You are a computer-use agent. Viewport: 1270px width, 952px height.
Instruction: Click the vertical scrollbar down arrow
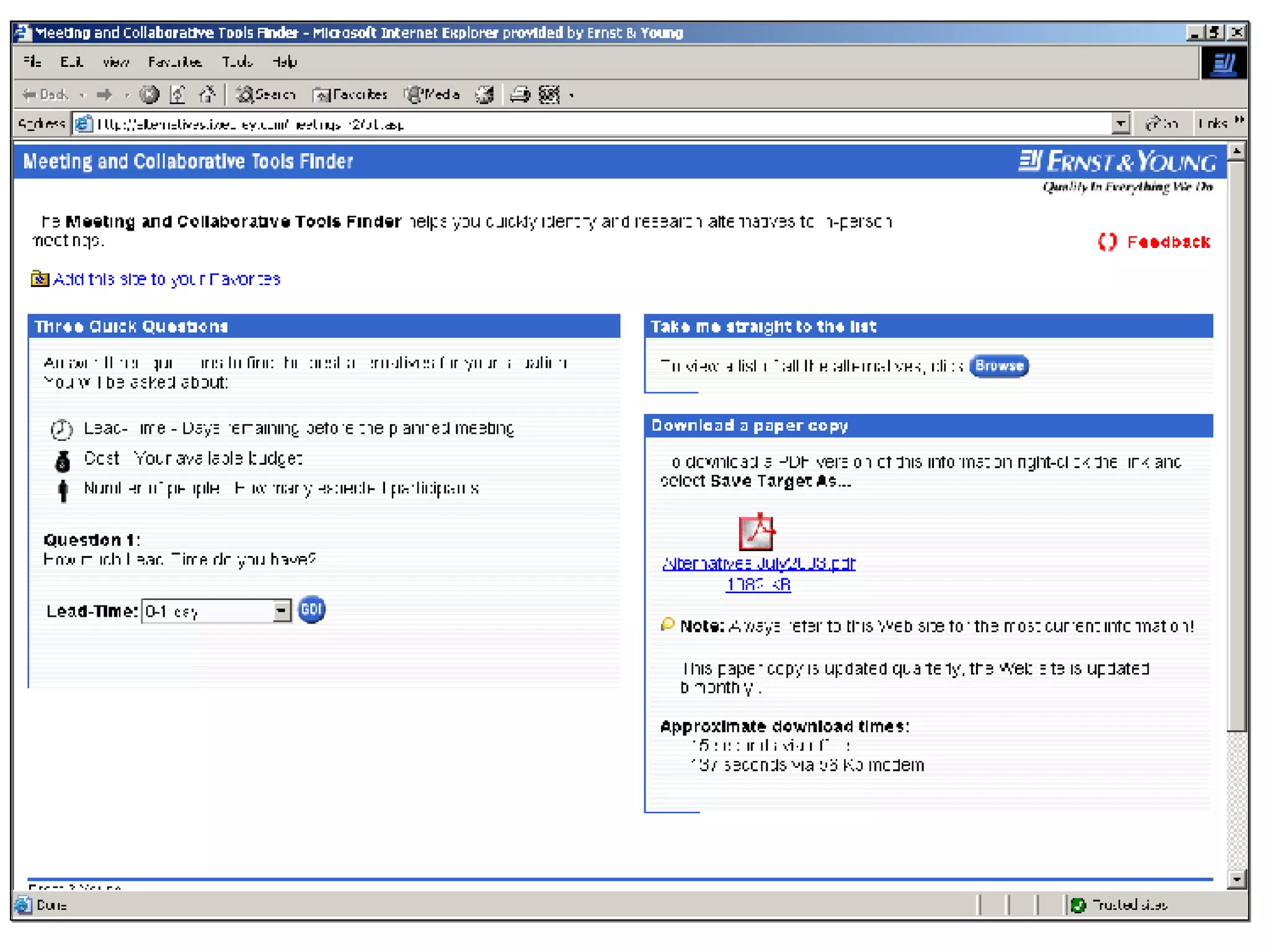coord(1237,879)
